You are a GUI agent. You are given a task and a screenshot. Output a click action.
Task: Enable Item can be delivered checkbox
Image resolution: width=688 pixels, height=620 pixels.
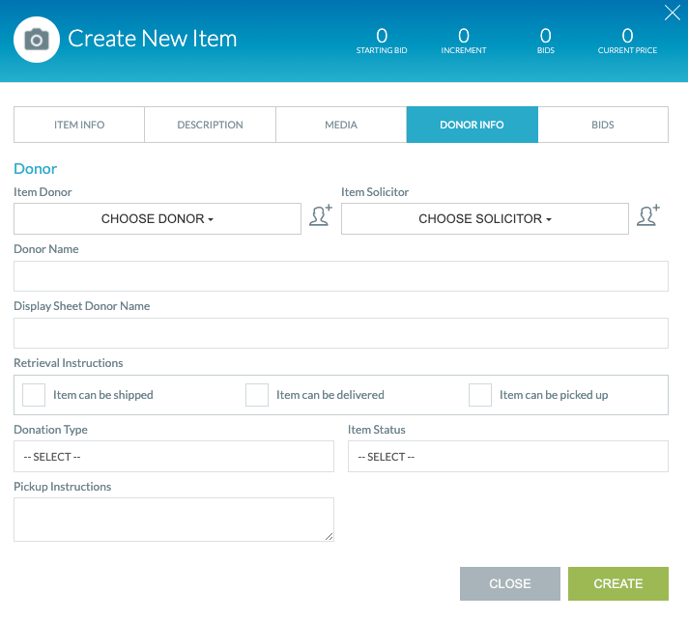(x=257, y=395)
